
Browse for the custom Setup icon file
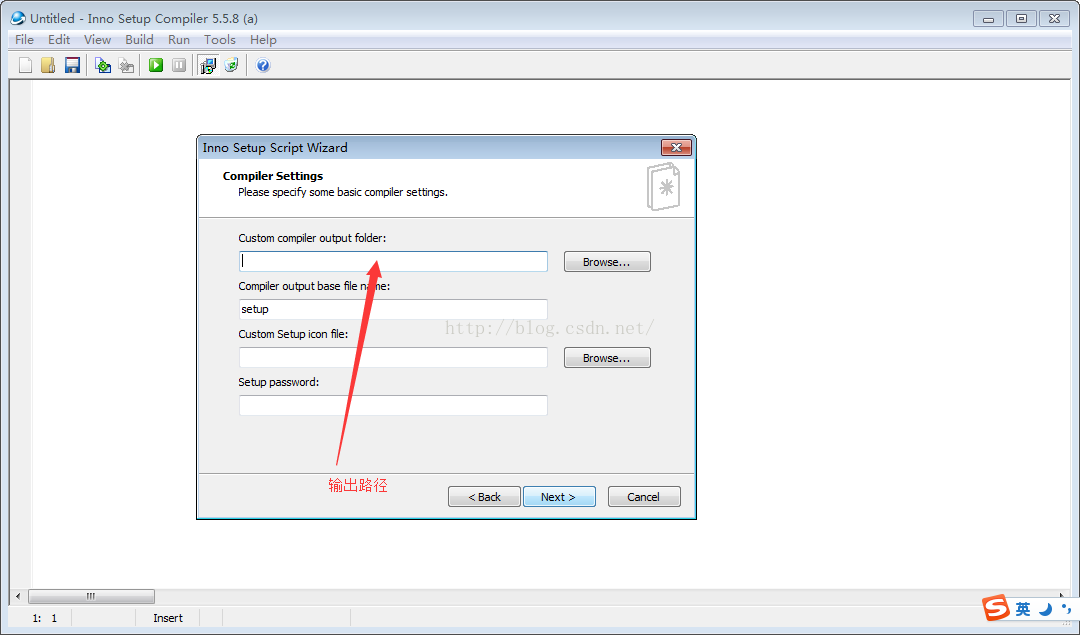(607, 357)
